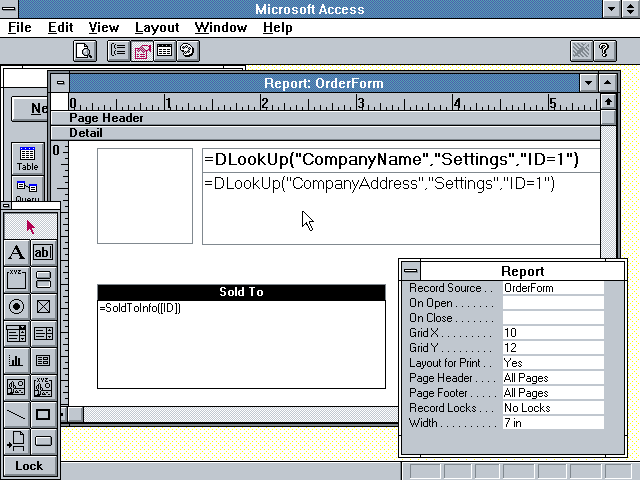Open the OrderForm report window control menu
Viewport: 640px width, 480px height.
pos(60,83)
